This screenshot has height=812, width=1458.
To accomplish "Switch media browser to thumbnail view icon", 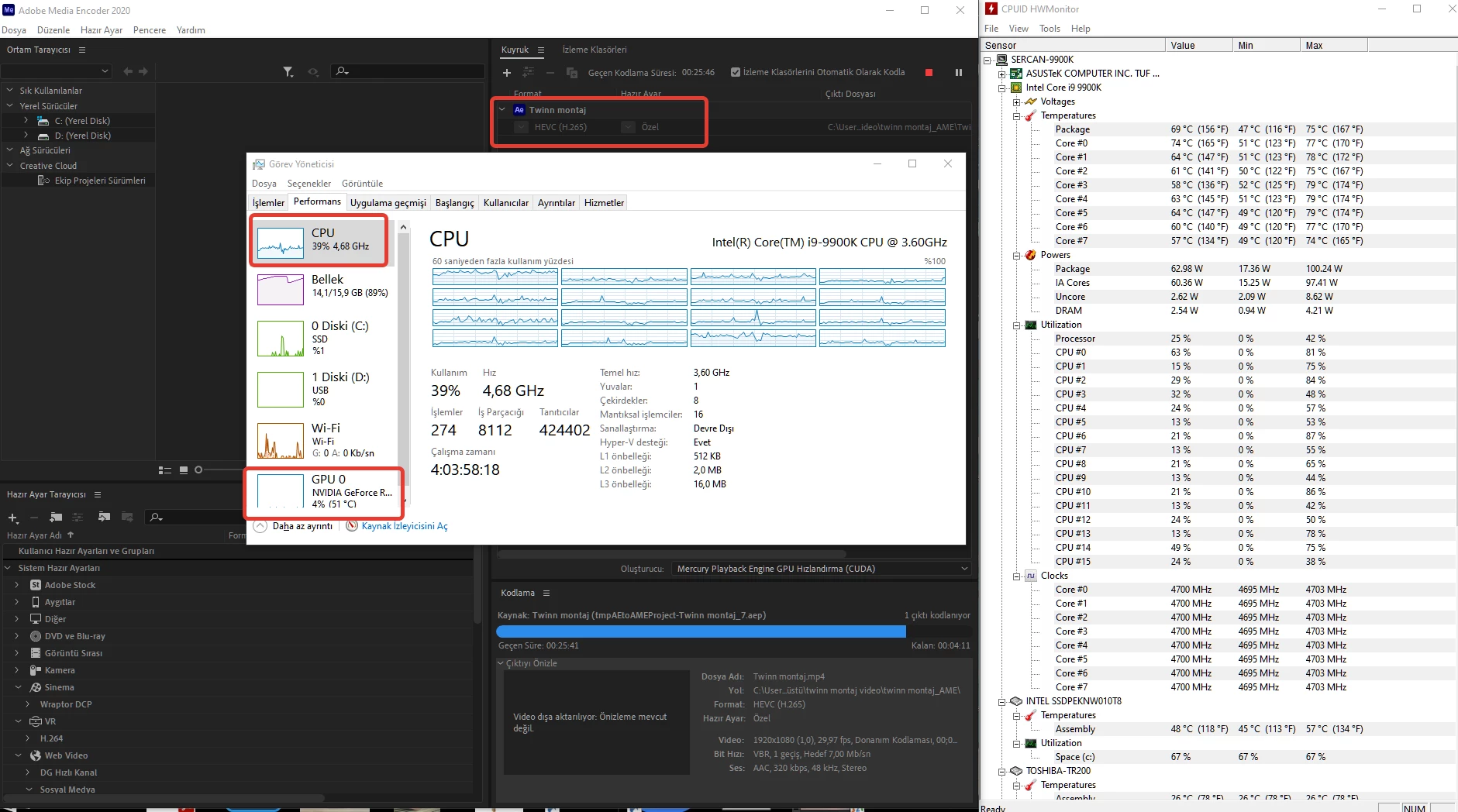I will pos(184,470).
